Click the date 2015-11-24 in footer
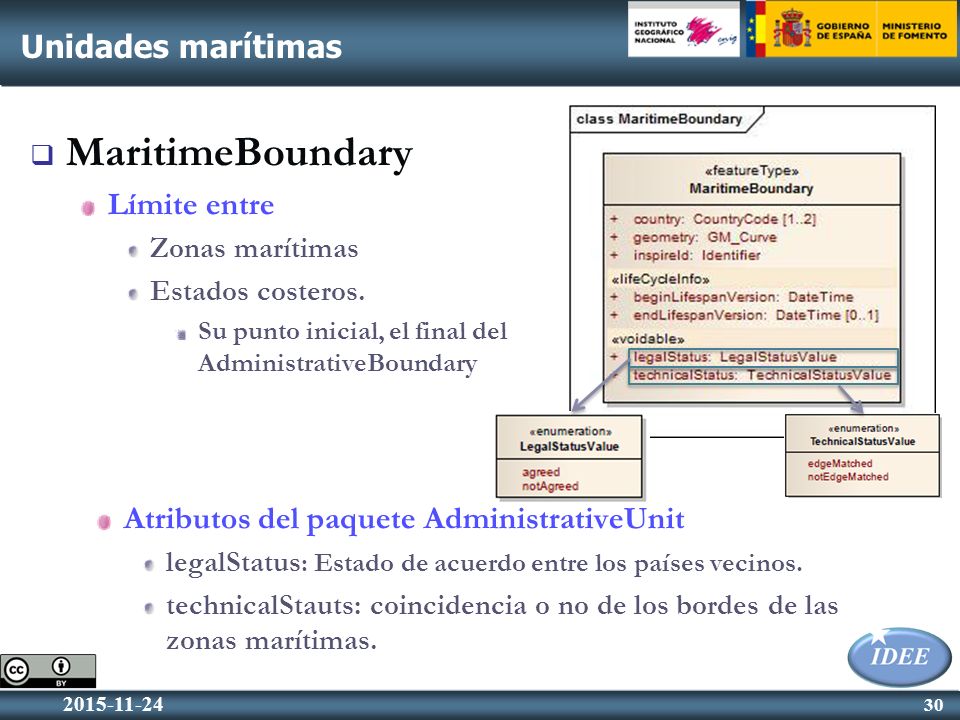Image resolution: width=960 pixels, height=720 pixels. [113, 704]
